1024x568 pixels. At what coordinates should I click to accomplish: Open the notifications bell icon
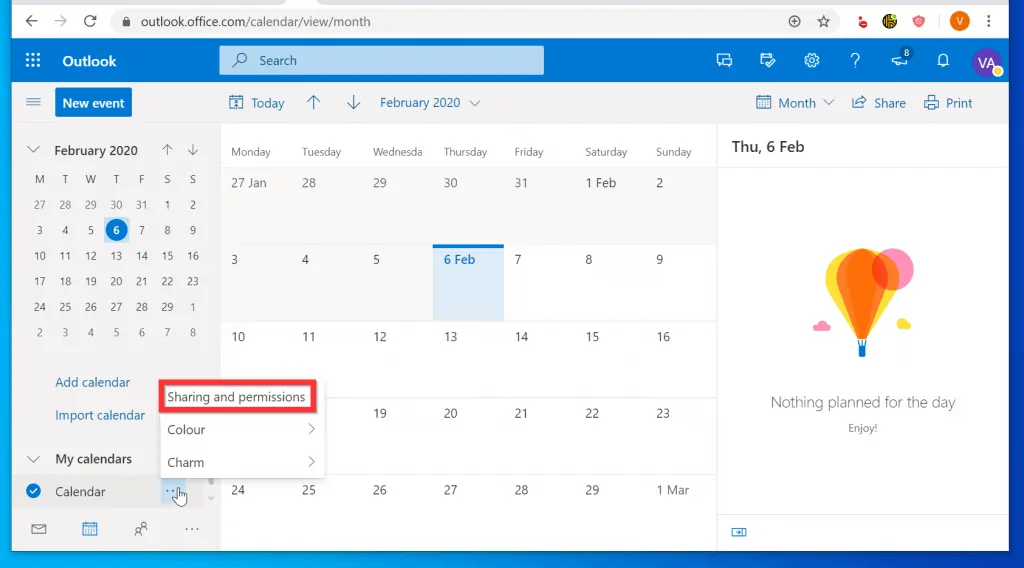pos(942,61)
